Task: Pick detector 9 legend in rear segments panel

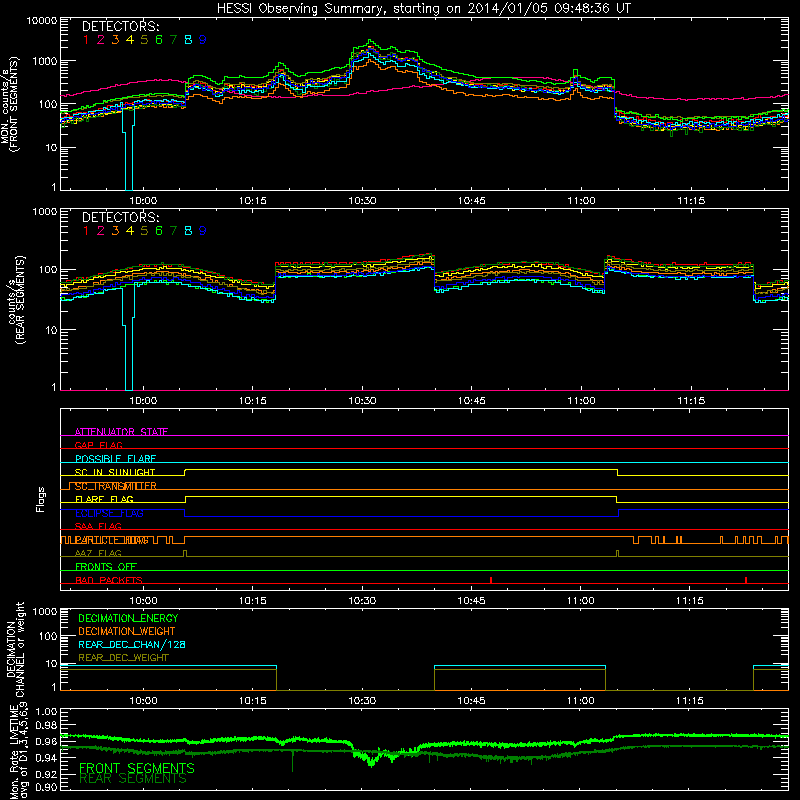Action: [203, 231]
